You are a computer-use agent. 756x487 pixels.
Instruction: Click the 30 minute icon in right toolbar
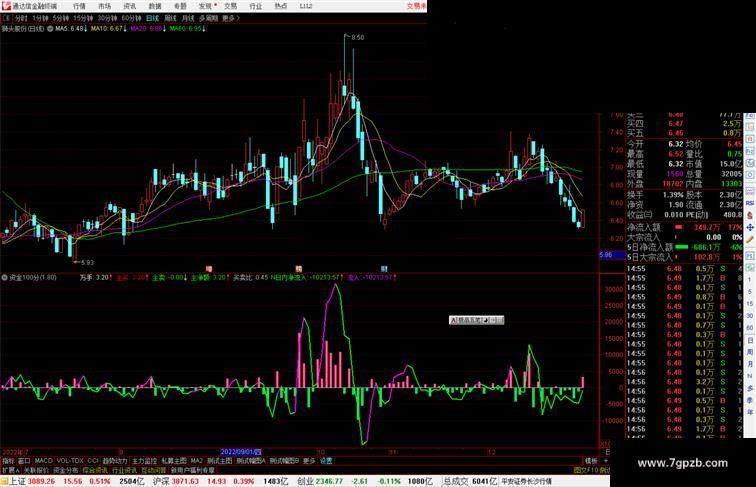[750, 316]
